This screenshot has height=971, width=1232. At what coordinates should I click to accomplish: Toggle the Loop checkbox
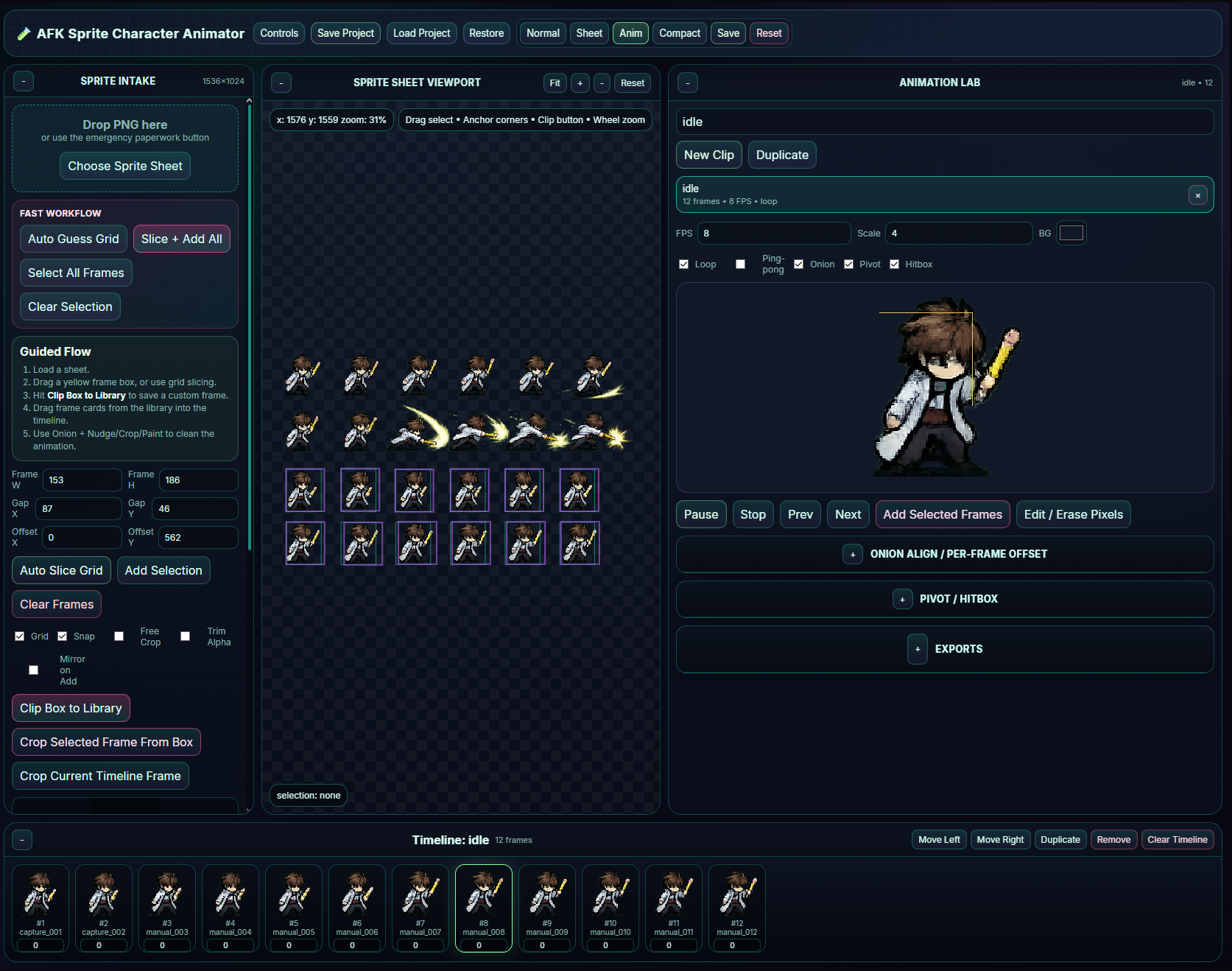[x=684, y=264]
